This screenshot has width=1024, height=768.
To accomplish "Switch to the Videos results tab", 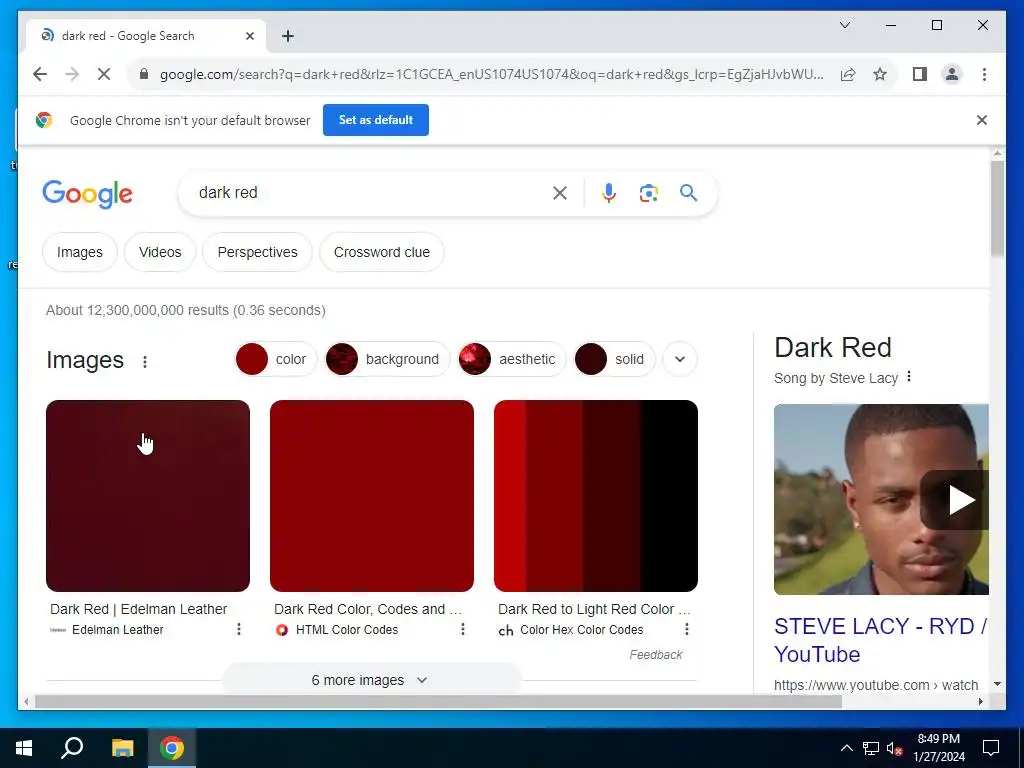I will click(160, 252).
